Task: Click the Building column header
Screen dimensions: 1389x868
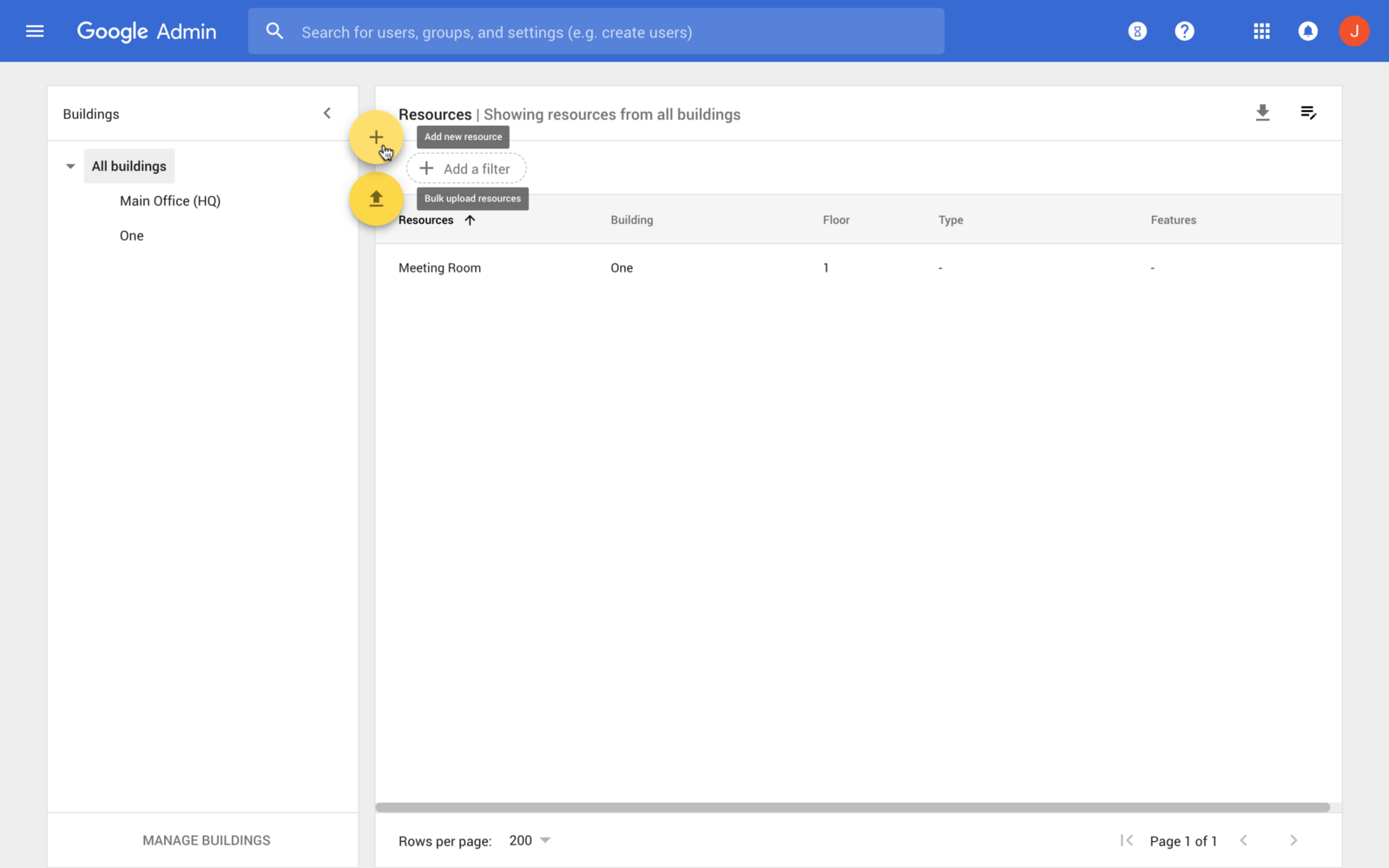Action: [x=632, y=220]
